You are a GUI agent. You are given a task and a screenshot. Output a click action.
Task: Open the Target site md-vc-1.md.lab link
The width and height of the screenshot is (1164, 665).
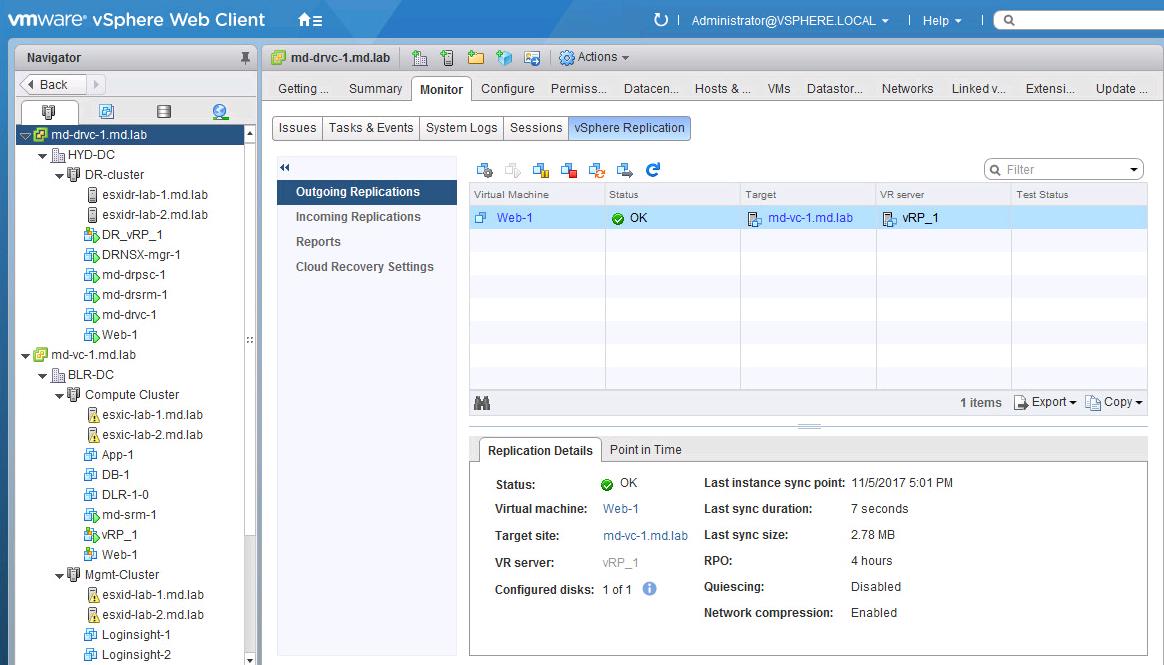tap(645, 536)
